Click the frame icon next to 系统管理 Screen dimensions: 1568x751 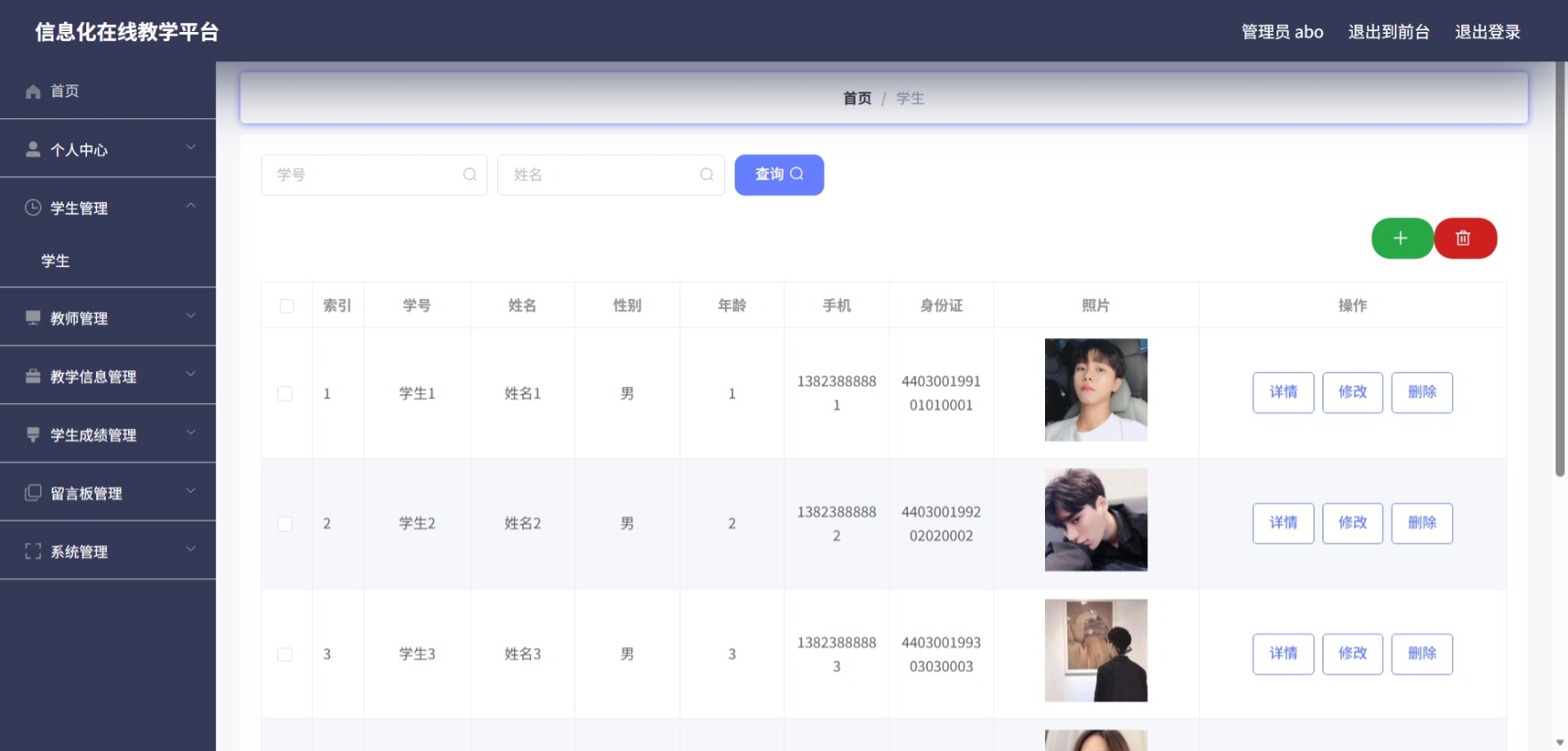pos(33,551)
